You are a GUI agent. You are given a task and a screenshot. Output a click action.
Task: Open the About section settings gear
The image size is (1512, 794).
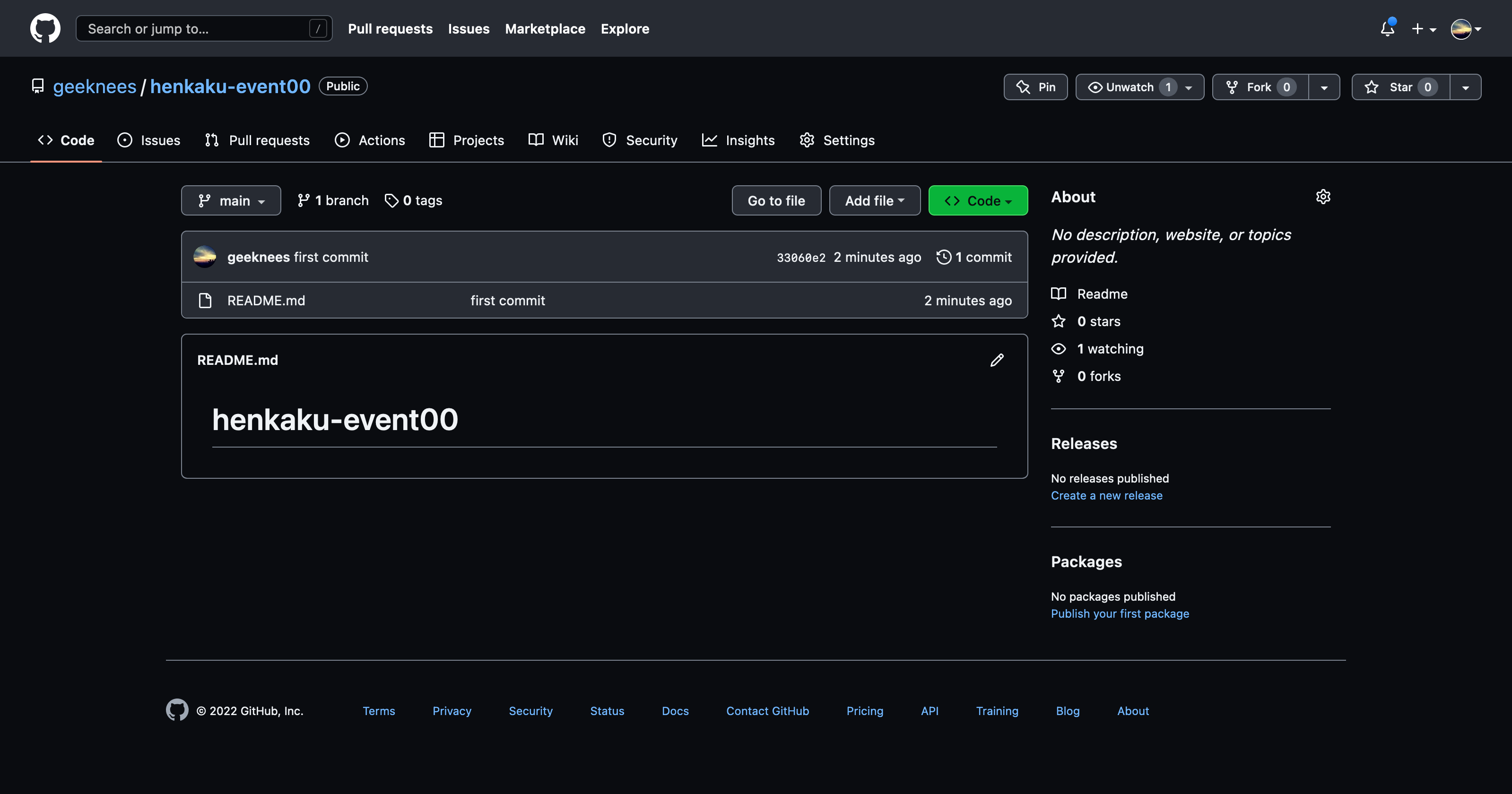(1323, 197)
